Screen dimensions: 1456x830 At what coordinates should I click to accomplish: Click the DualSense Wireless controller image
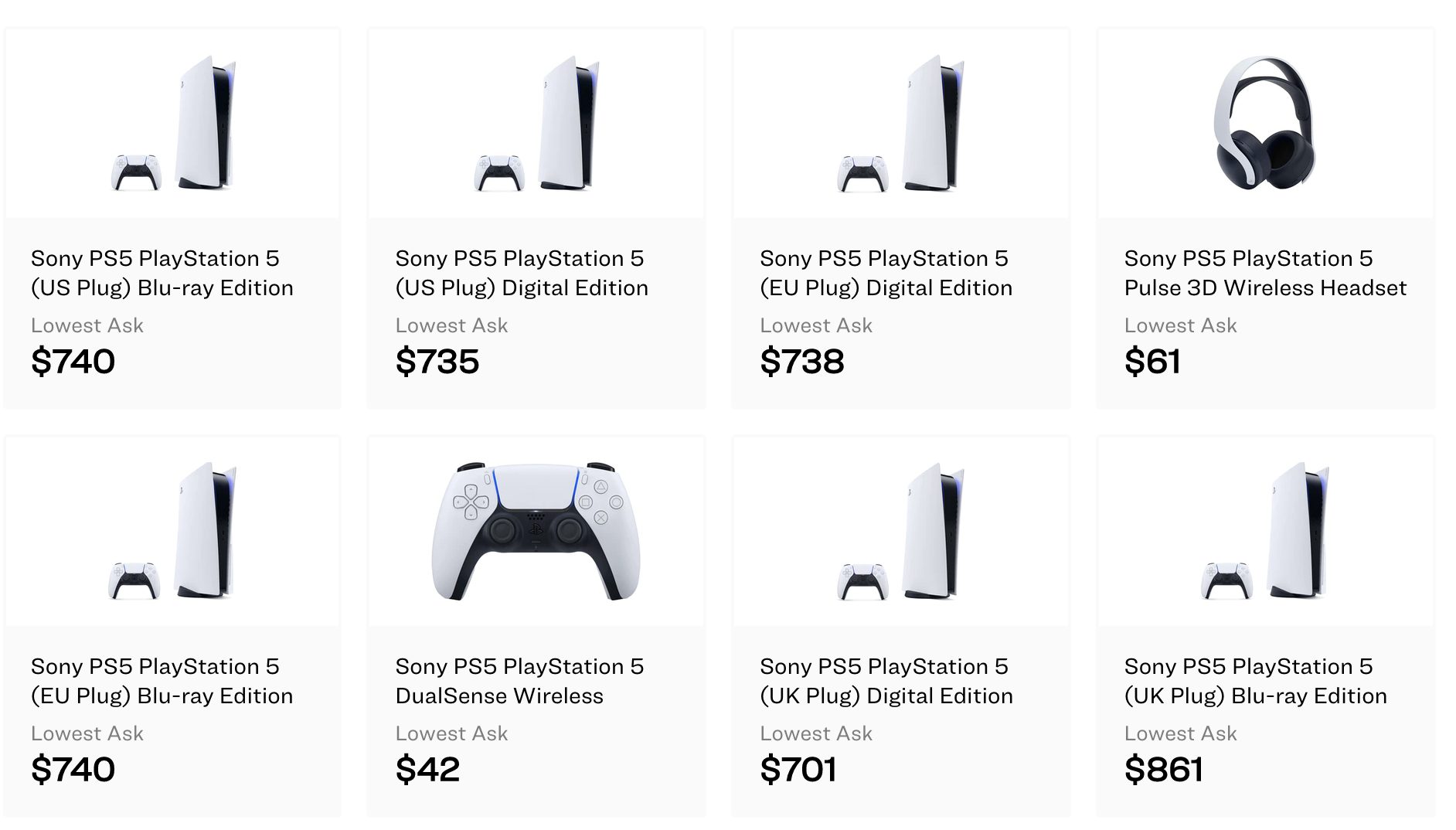tap(536, 532)
